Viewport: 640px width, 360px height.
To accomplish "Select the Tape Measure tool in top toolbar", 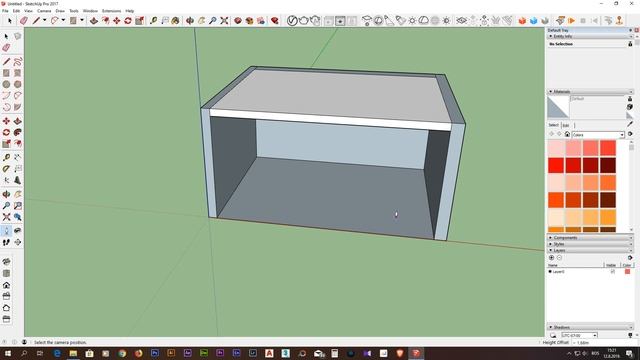I will 153,20.
